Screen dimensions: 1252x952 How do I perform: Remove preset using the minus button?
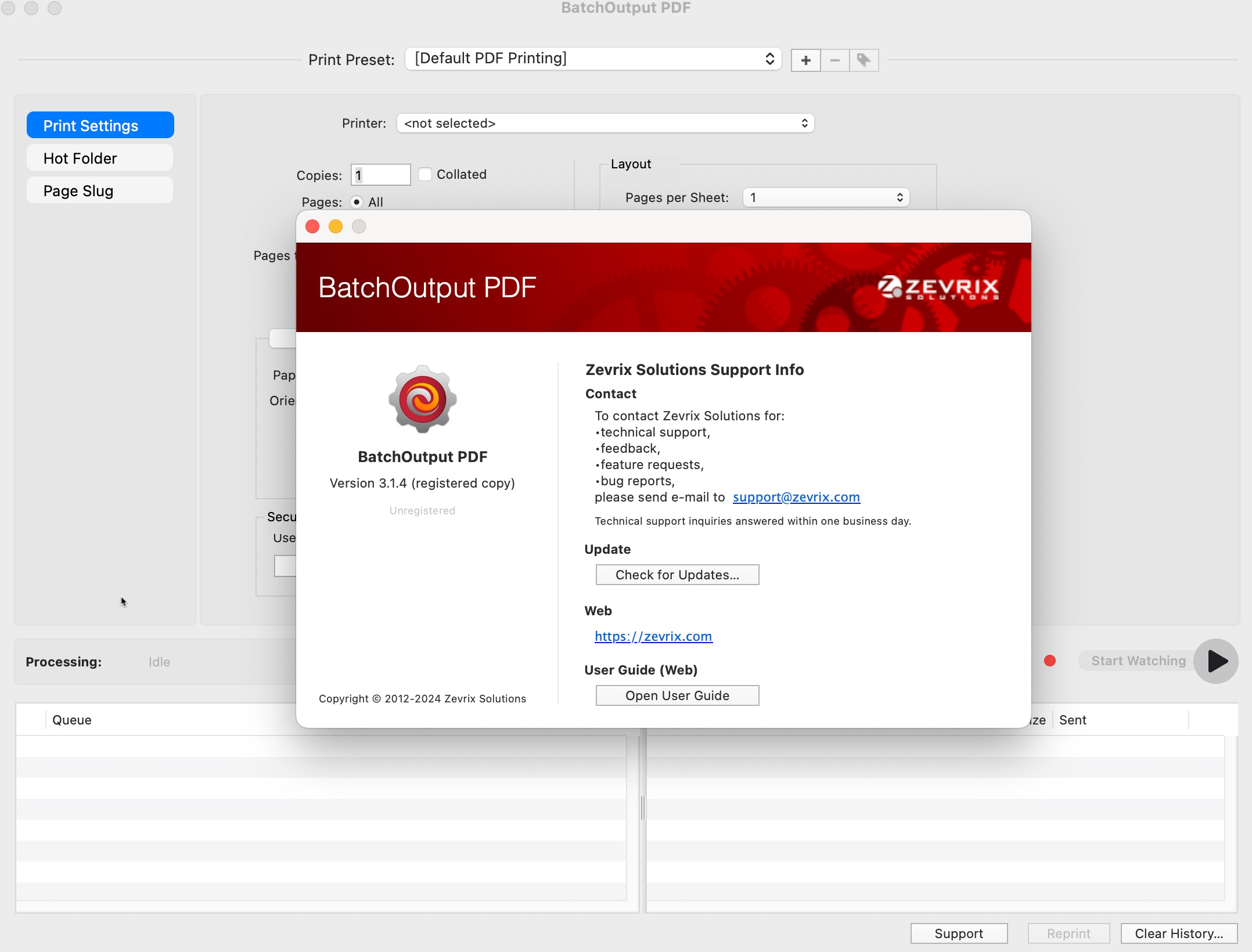pyautogui.click(x=835, y=60)
